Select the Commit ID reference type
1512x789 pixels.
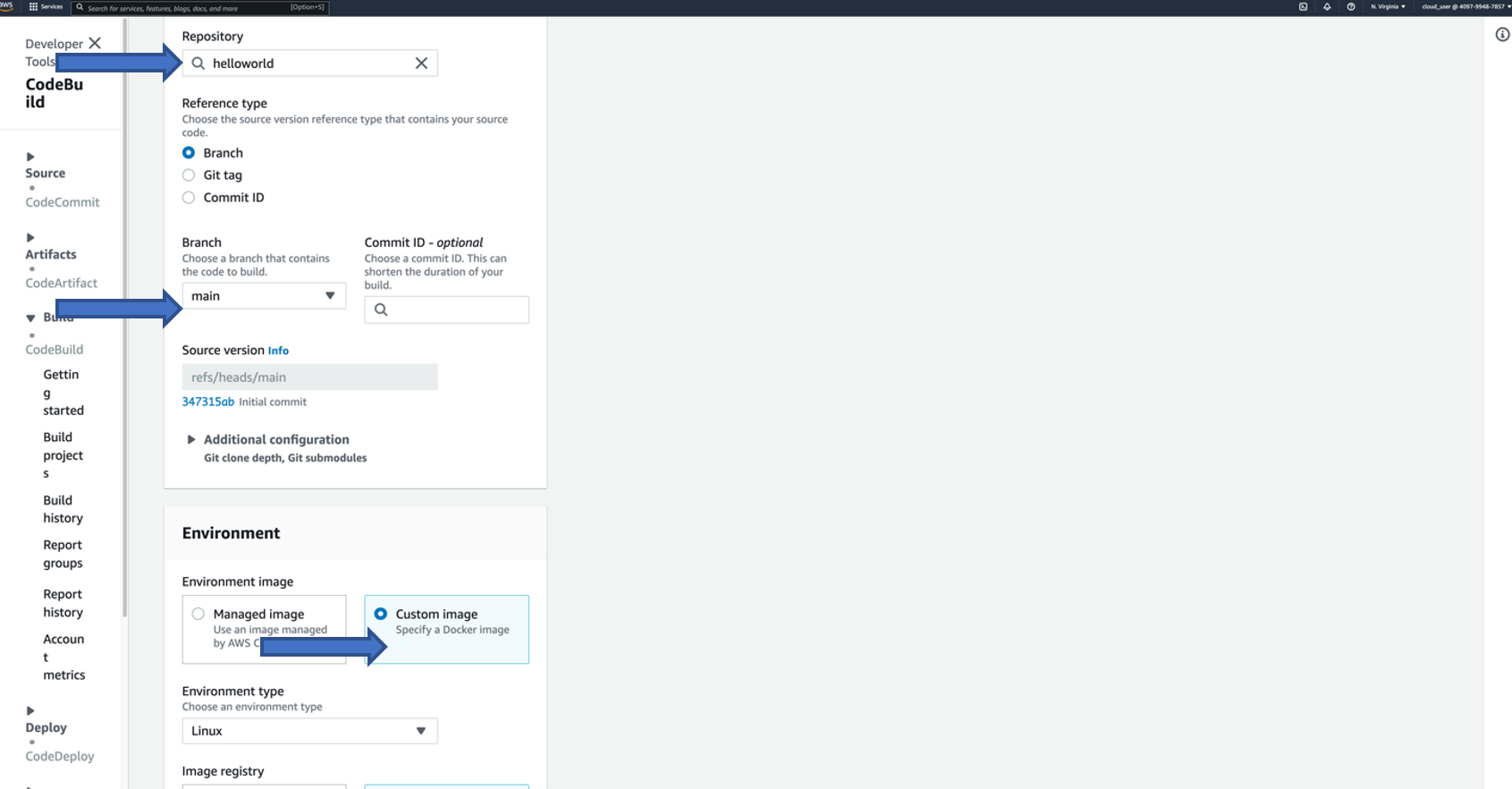click(x=189, y=198)
